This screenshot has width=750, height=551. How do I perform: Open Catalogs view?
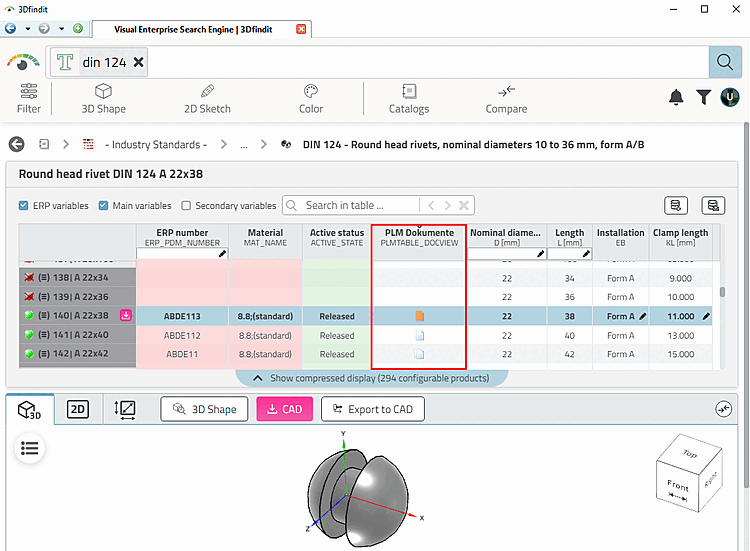(409, 99)
